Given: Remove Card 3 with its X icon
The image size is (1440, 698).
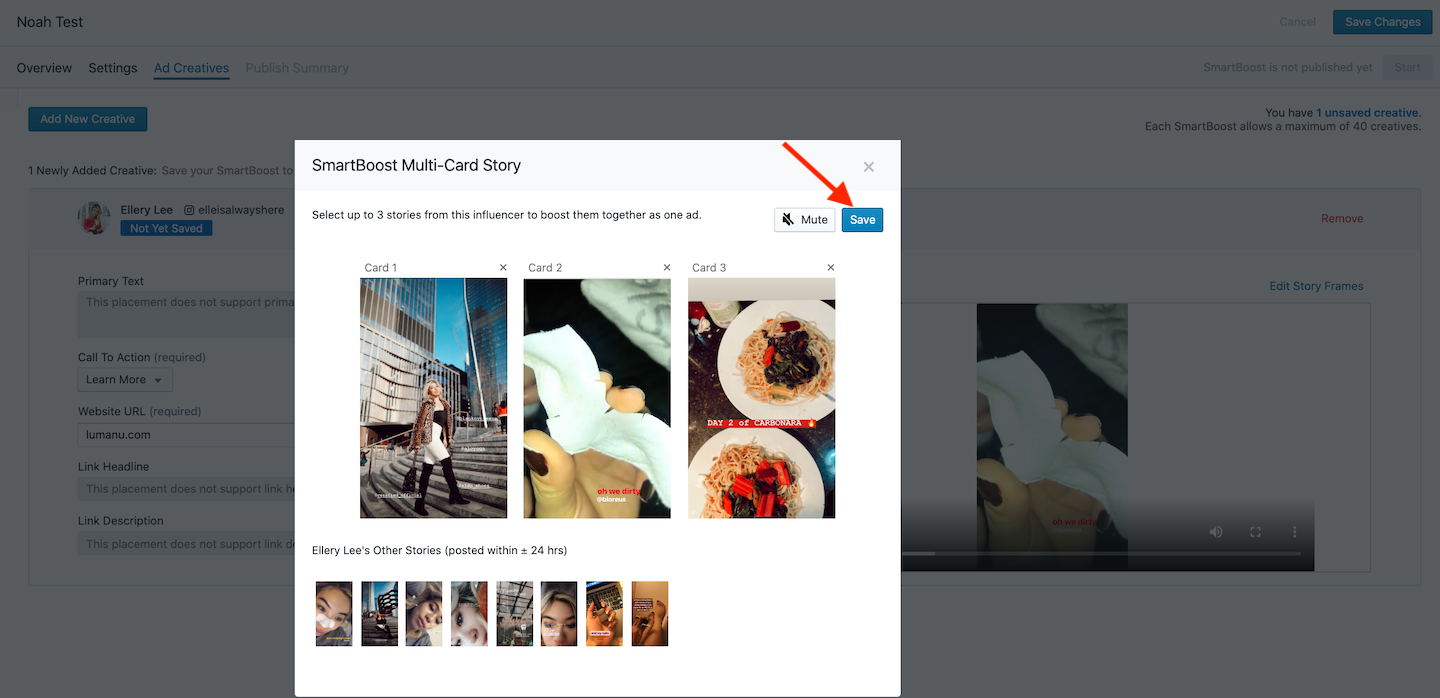Looking at the screenshot, I should click(x=831, y=267).
